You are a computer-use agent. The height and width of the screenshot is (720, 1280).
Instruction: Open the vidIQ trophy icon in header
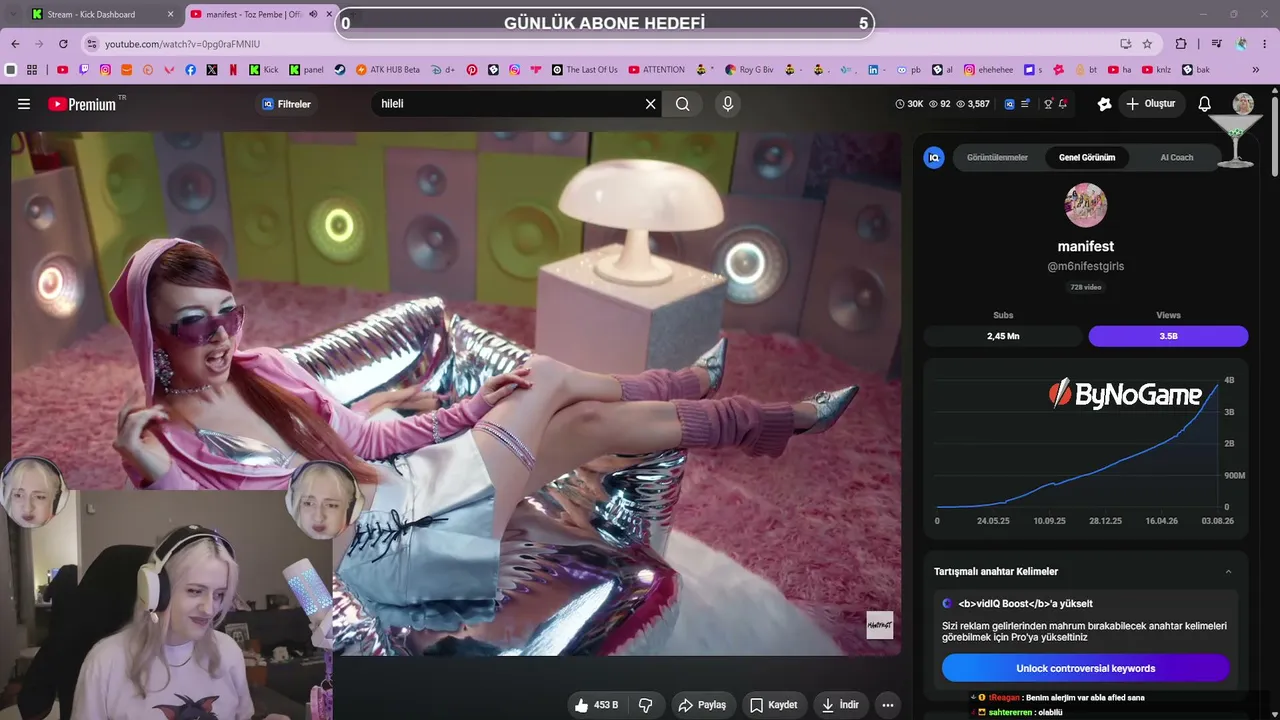pyautogui.click(x=1048, y=104)
